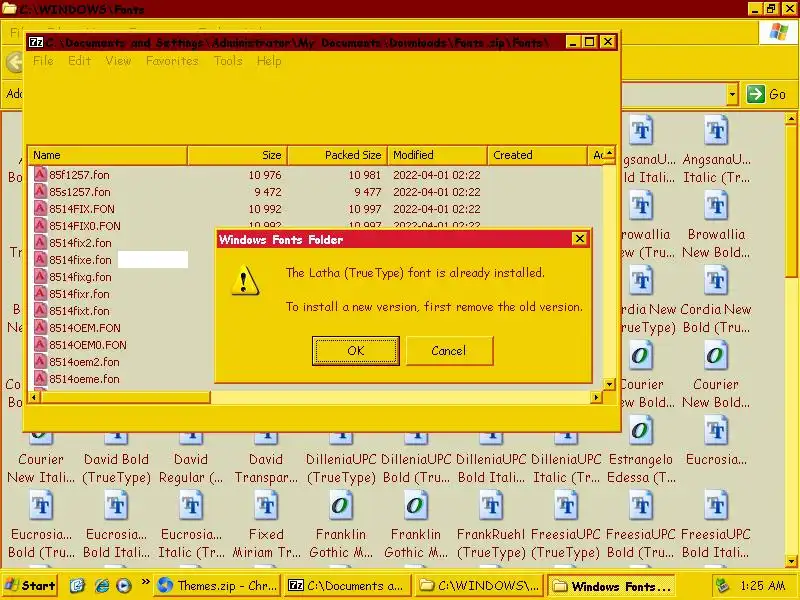Viewport: 800px width, 600px height.
Task: Open the Help menu in 7-Zip
Action: coord(269,61)
